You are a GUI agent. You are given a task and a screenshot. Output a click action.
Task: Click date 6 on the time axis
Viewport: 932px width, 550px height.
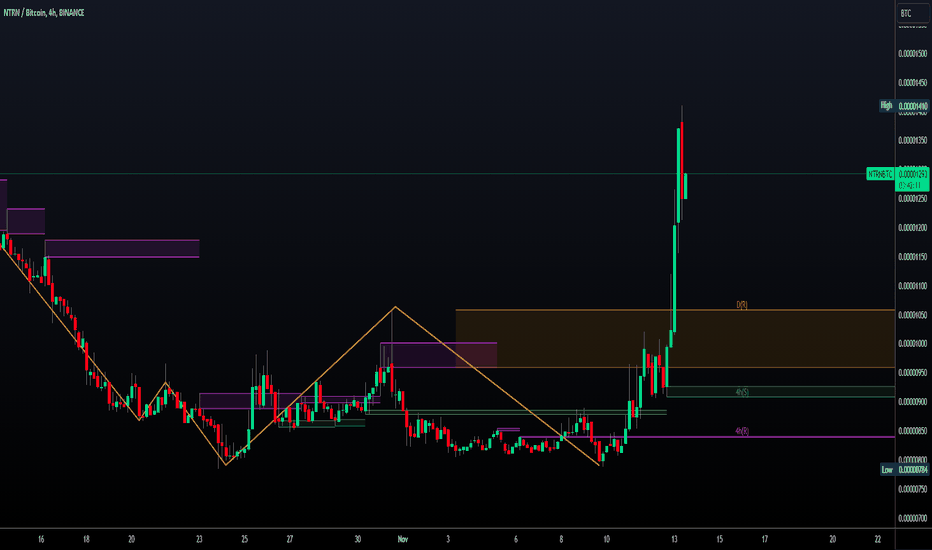click(x=516, y=539)
